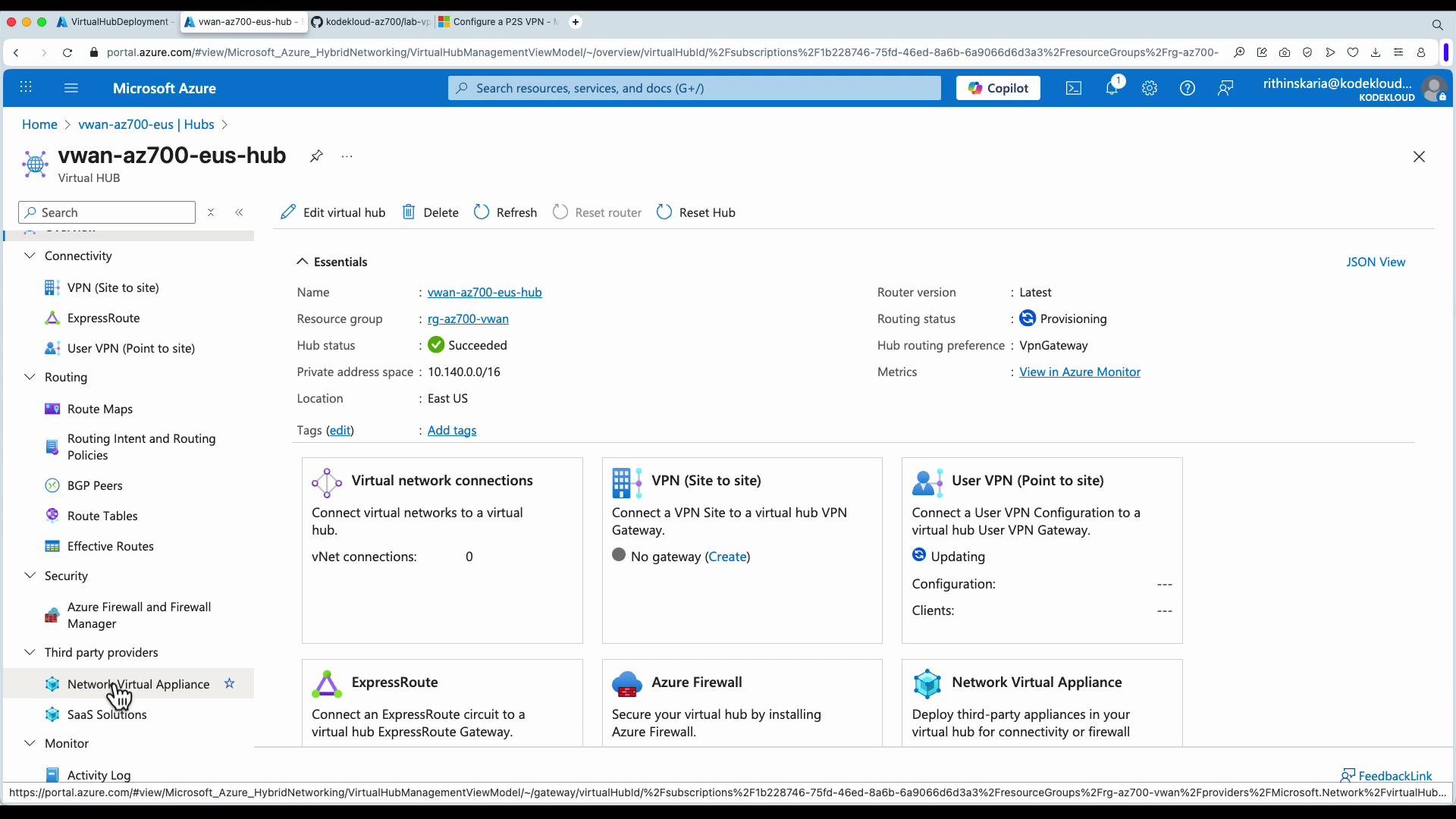
Task: Open the FeedbackLink
Action: pos(1386,775)
